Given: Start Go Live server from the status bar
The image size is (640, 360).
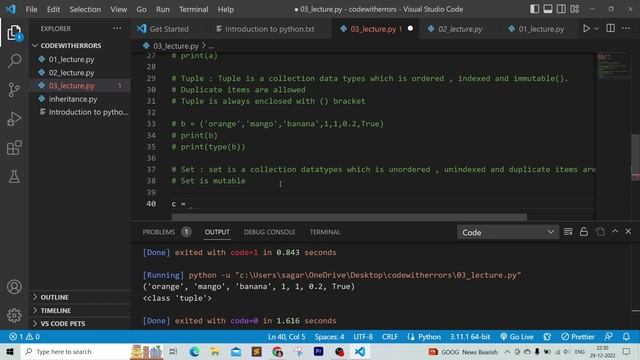Looking at the screenshot, I should click(x=517, y=337).
